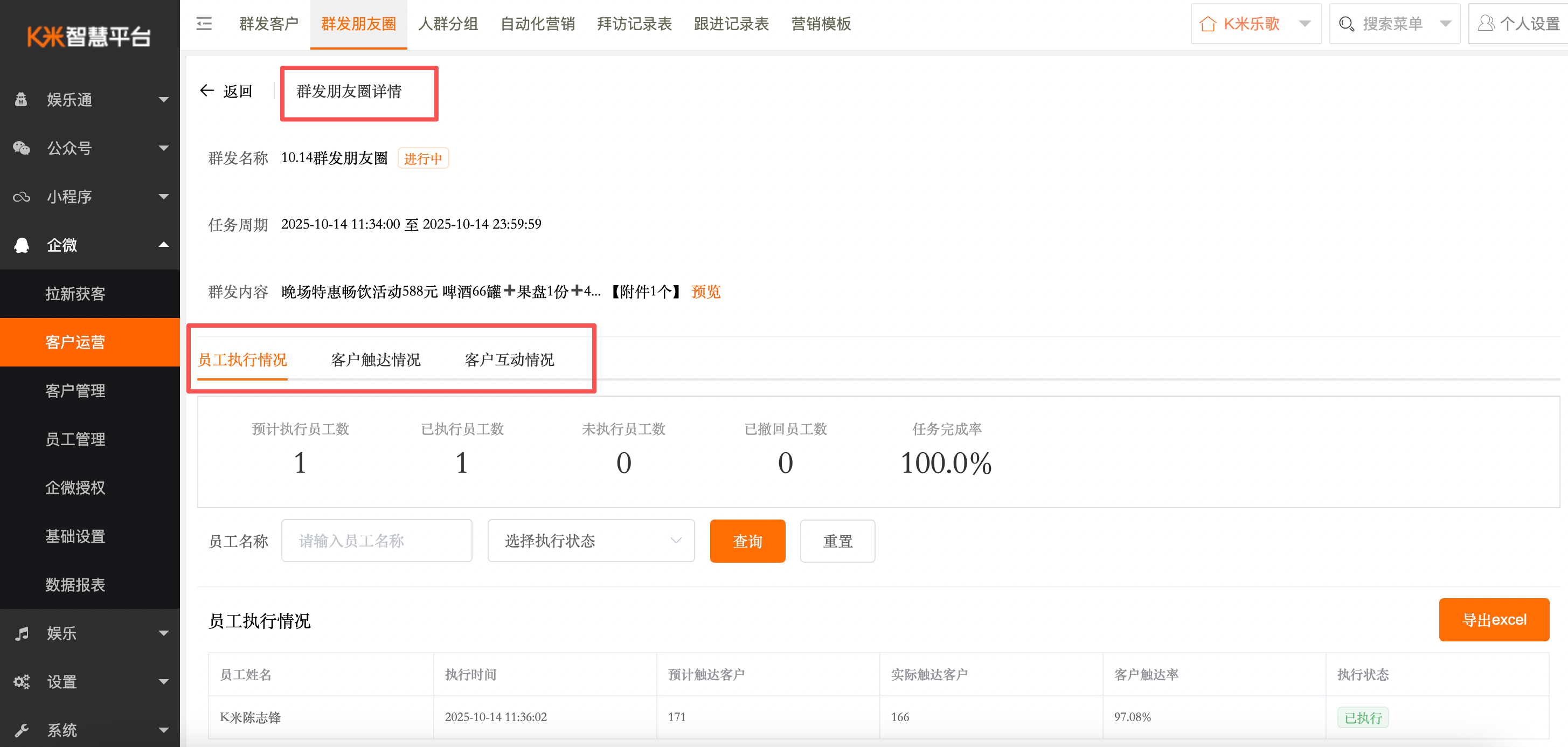Open the 群发客户 top tab

tap(268, 24)
